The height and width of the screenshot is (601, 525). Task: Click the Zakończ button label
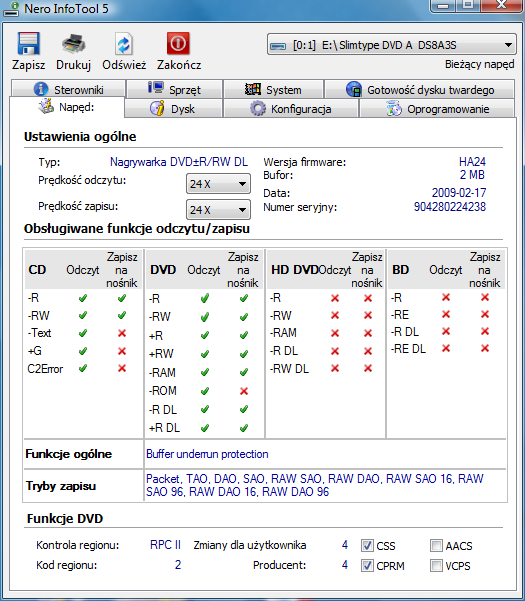click(179, 65)
